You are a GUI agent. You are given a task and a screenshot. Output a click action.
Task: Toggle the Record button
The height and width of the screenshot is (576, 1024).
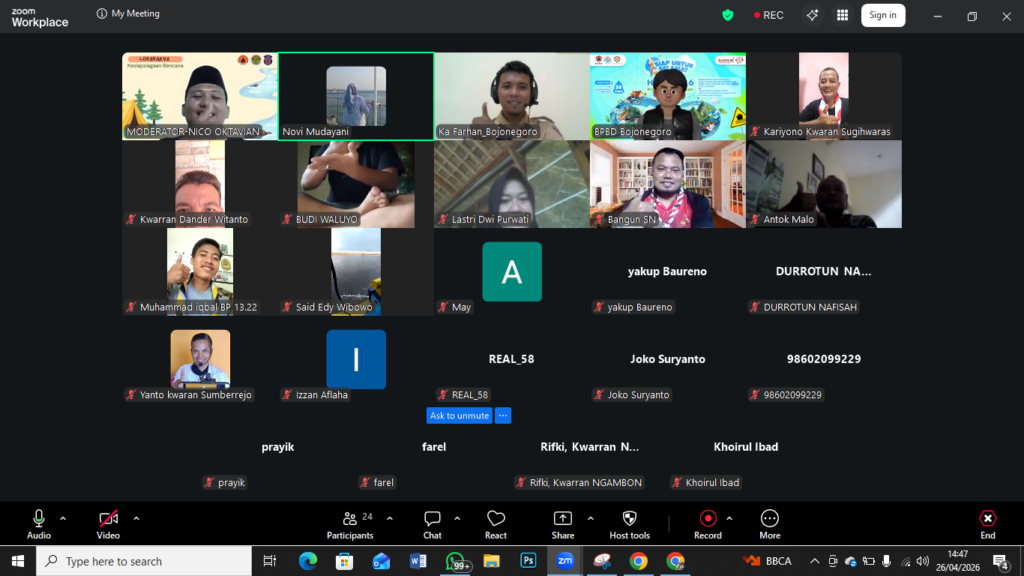click(x=708, y=523)
